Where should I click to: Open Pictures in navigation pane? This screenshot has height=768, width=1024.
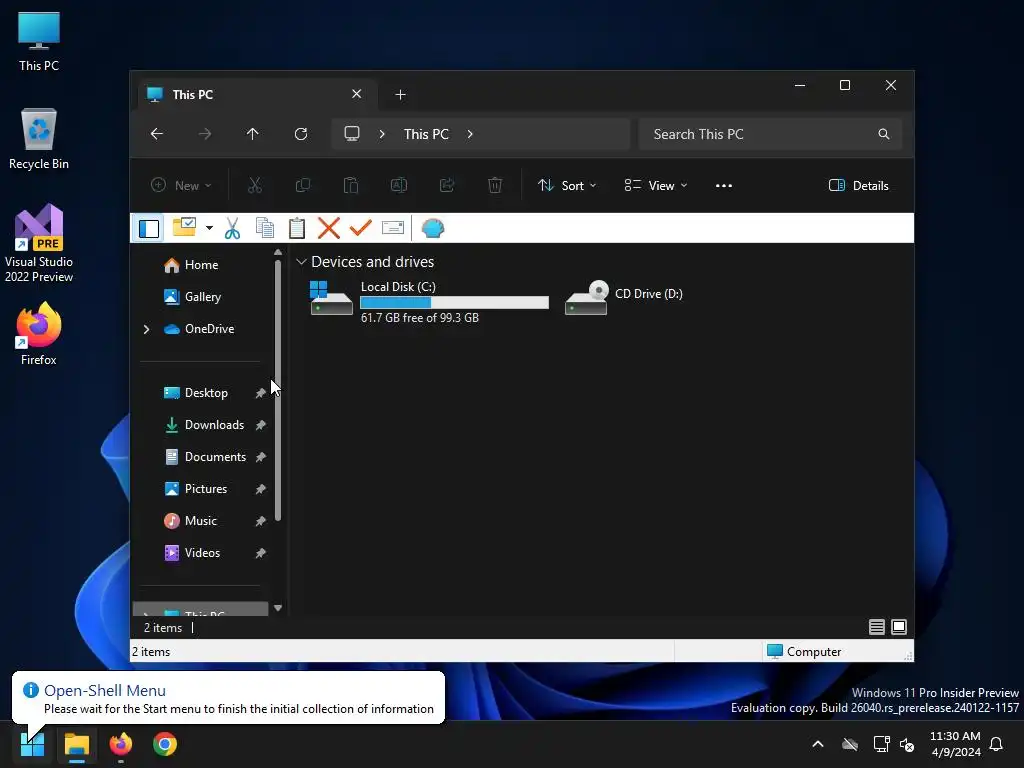(x=206, y=488)
